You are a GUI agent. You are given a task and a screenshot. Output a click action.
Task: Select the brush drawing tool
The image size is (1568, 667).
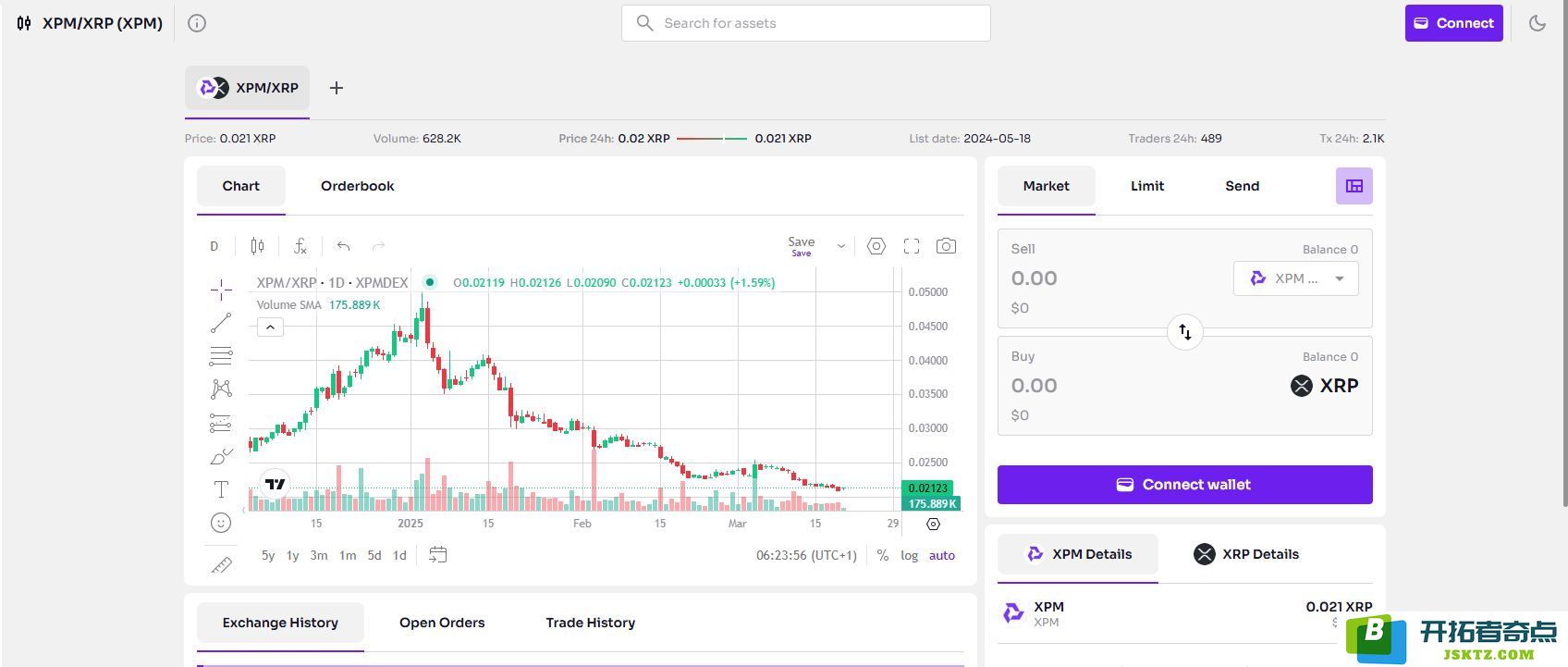[x=221, y=456]
